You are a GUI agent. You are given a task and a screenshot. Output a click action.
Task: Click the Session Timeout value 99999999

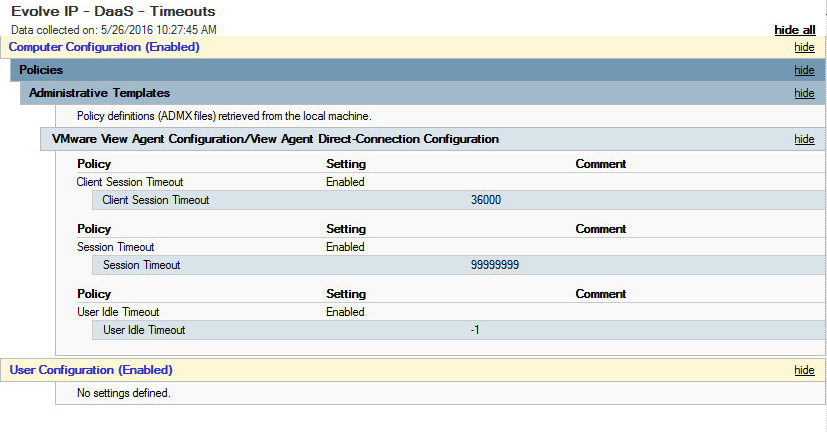pos(494,265)
